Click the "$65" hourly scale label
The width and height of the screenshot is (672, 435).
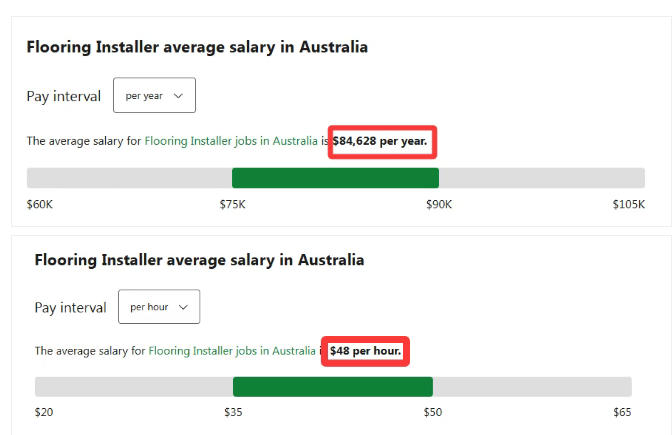coord(623,411)
